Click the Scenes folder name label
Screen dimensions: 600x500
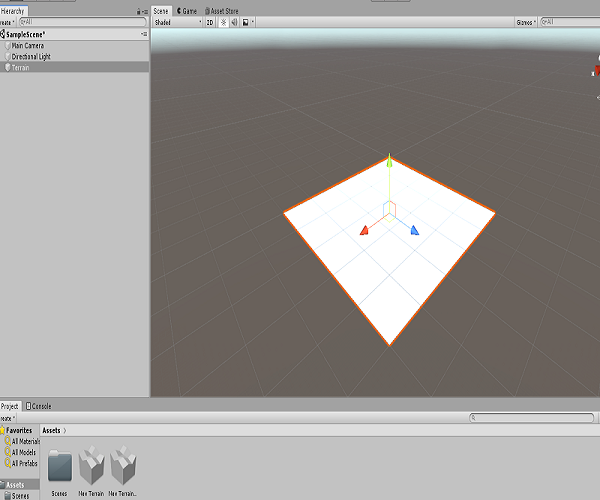pos(59,494)
